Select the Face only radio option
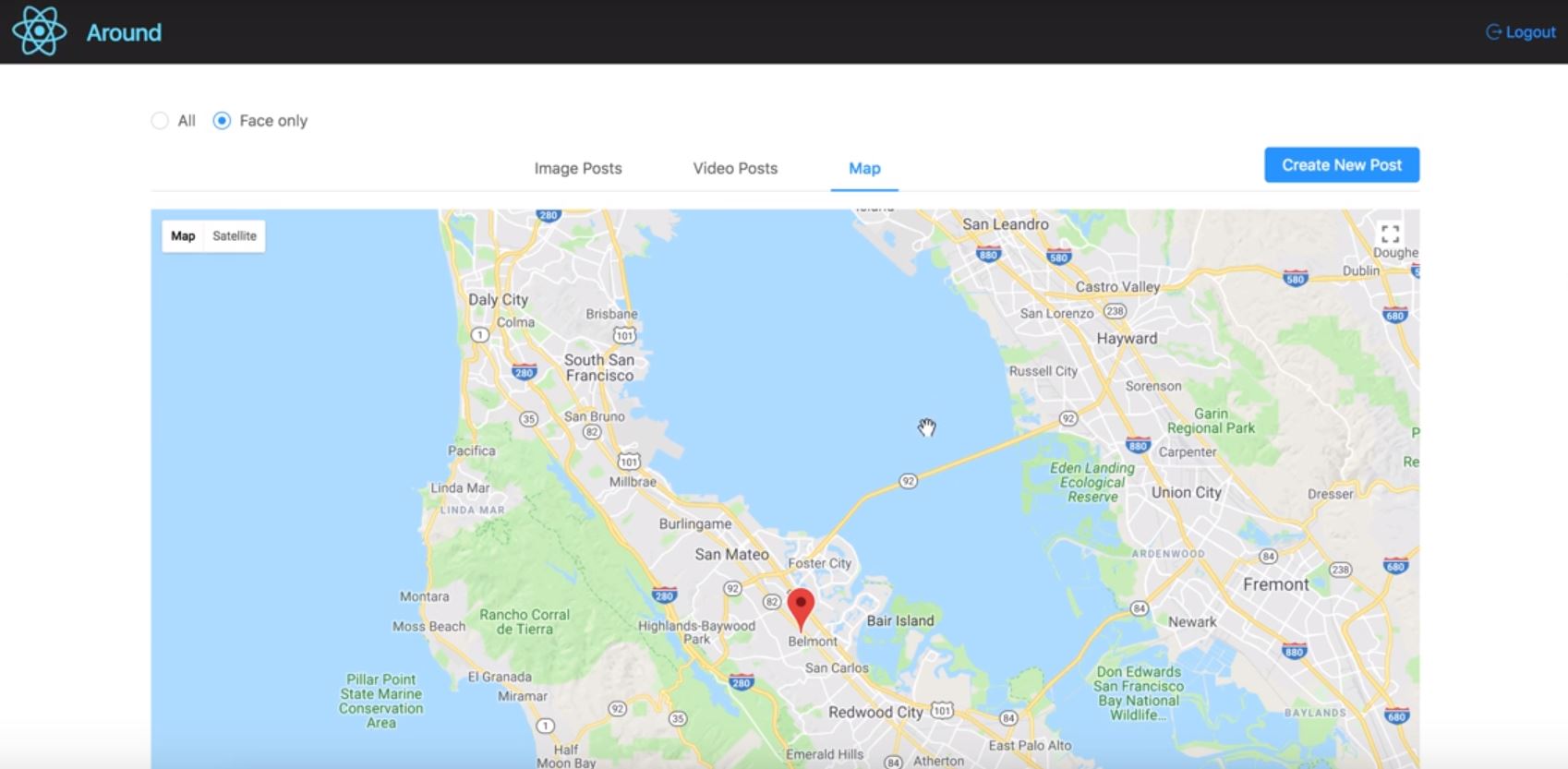This screenshot has width=1568, height=769. pos(260,121)
